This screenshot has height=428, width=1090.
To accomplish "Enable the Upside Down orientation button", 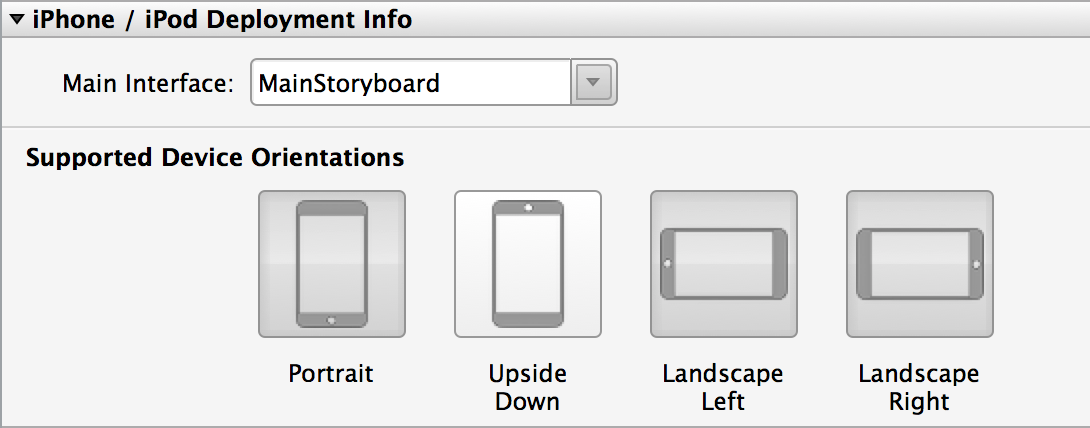I will tap(528, 264).
